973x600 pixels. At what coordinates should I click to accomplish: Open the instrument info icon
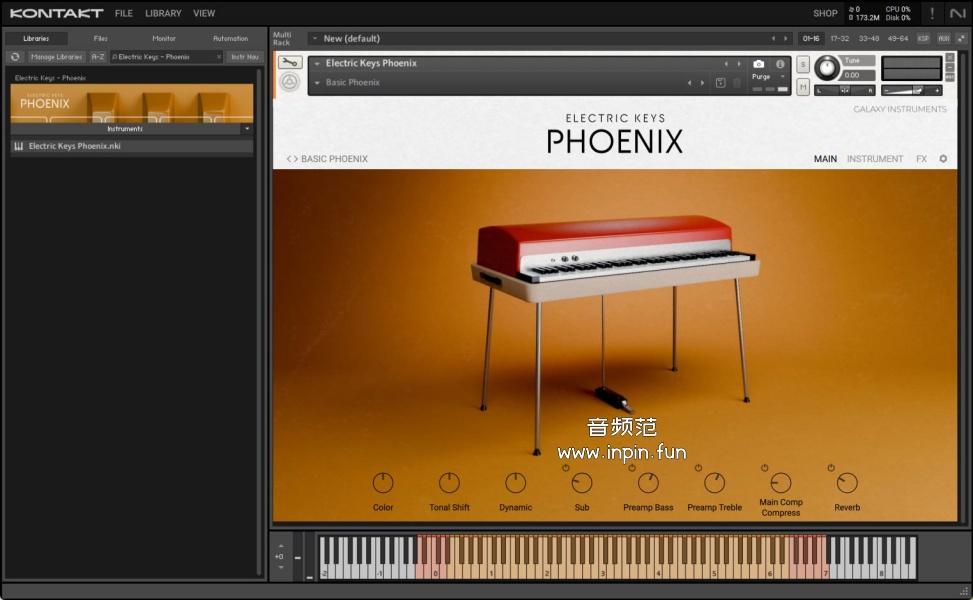(x=780, y=64)
